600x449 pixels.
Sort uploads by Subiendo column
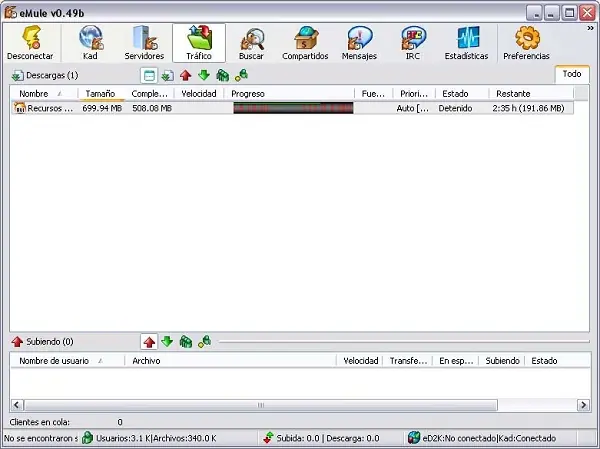coord(502,361)
